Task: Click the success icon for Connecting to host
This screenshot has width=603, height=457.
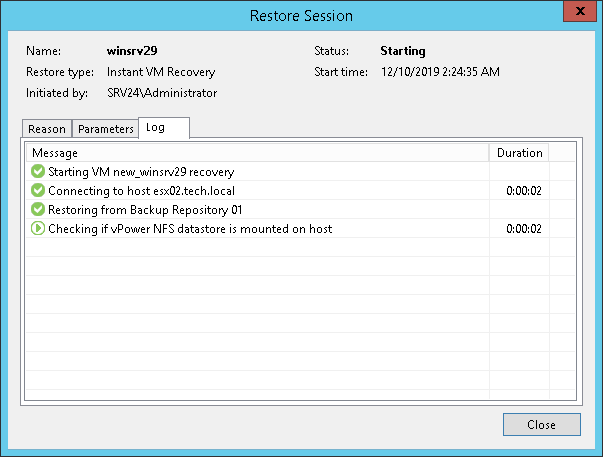Action: 39,191
